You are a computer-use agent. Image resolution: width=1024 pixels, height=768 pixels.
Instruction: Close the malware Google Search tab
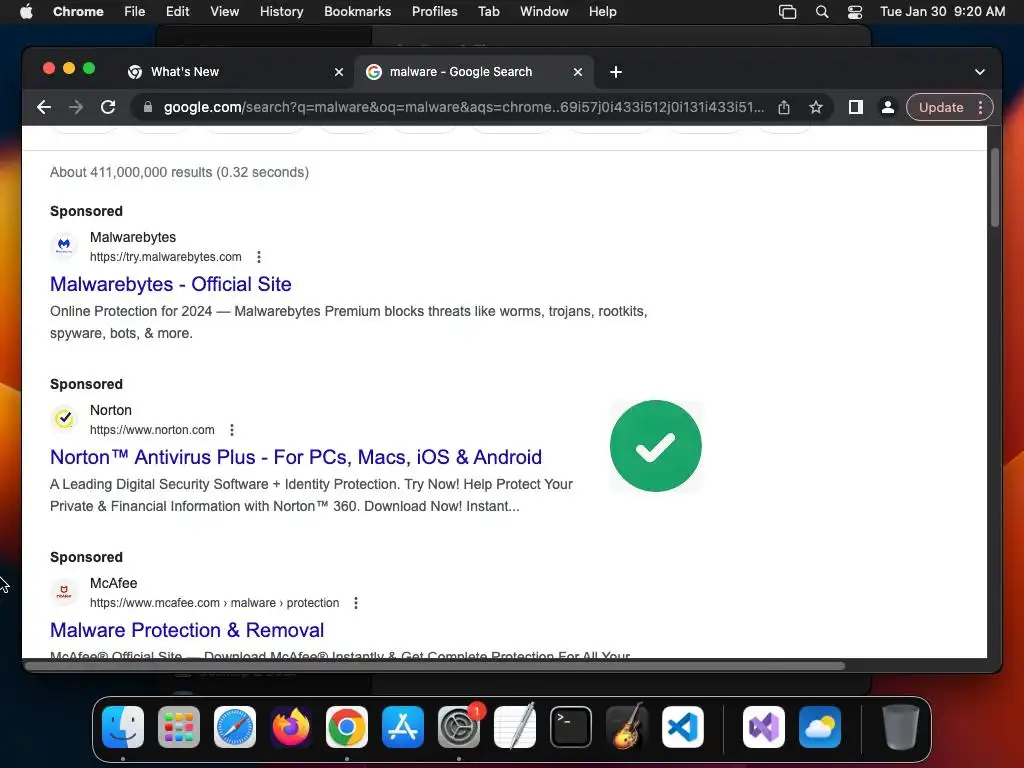(x=578, y=72)
